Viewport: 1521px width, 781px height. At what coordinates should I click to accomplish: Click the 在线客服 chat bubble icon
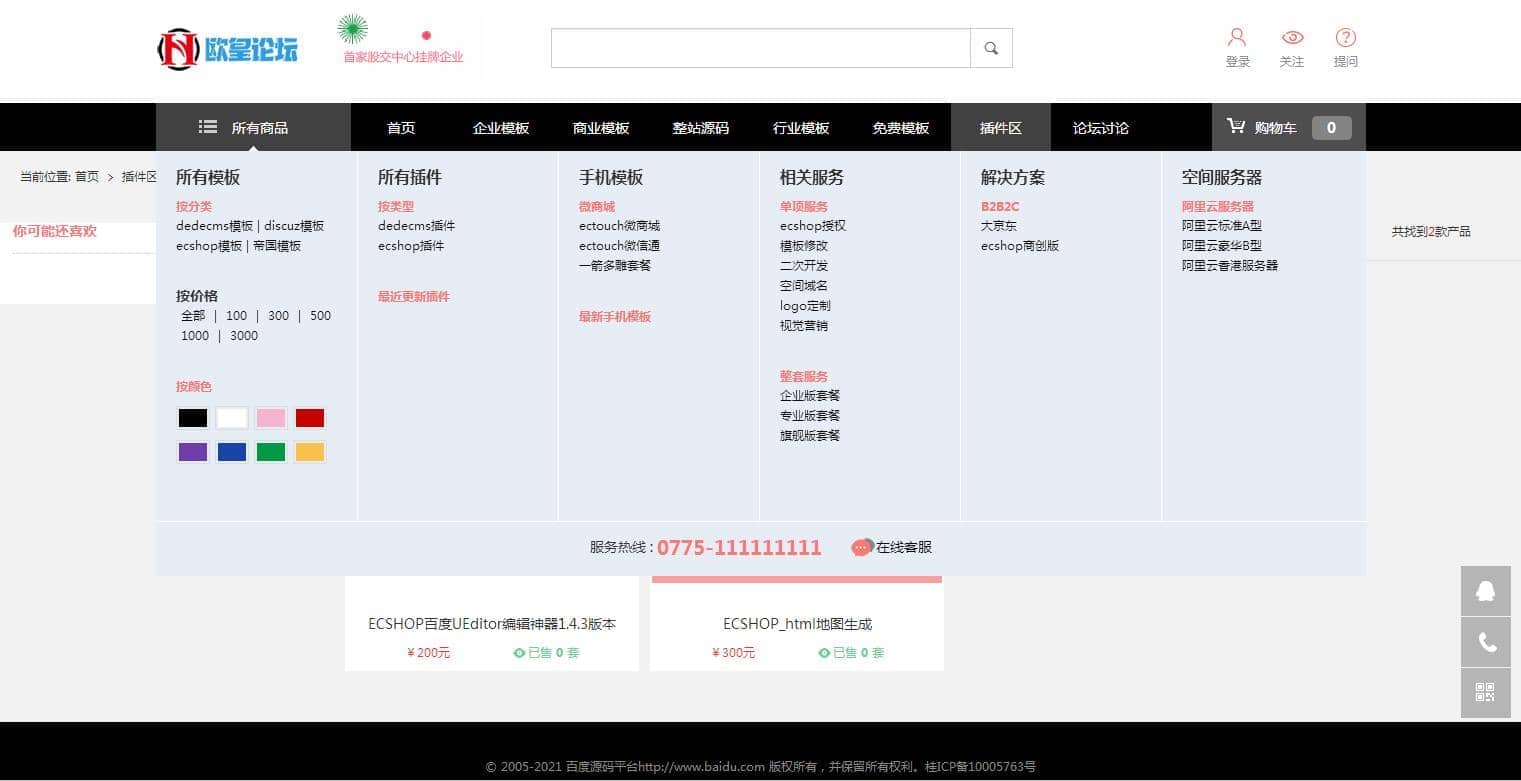pyautogui.click(x=862, y=547)
